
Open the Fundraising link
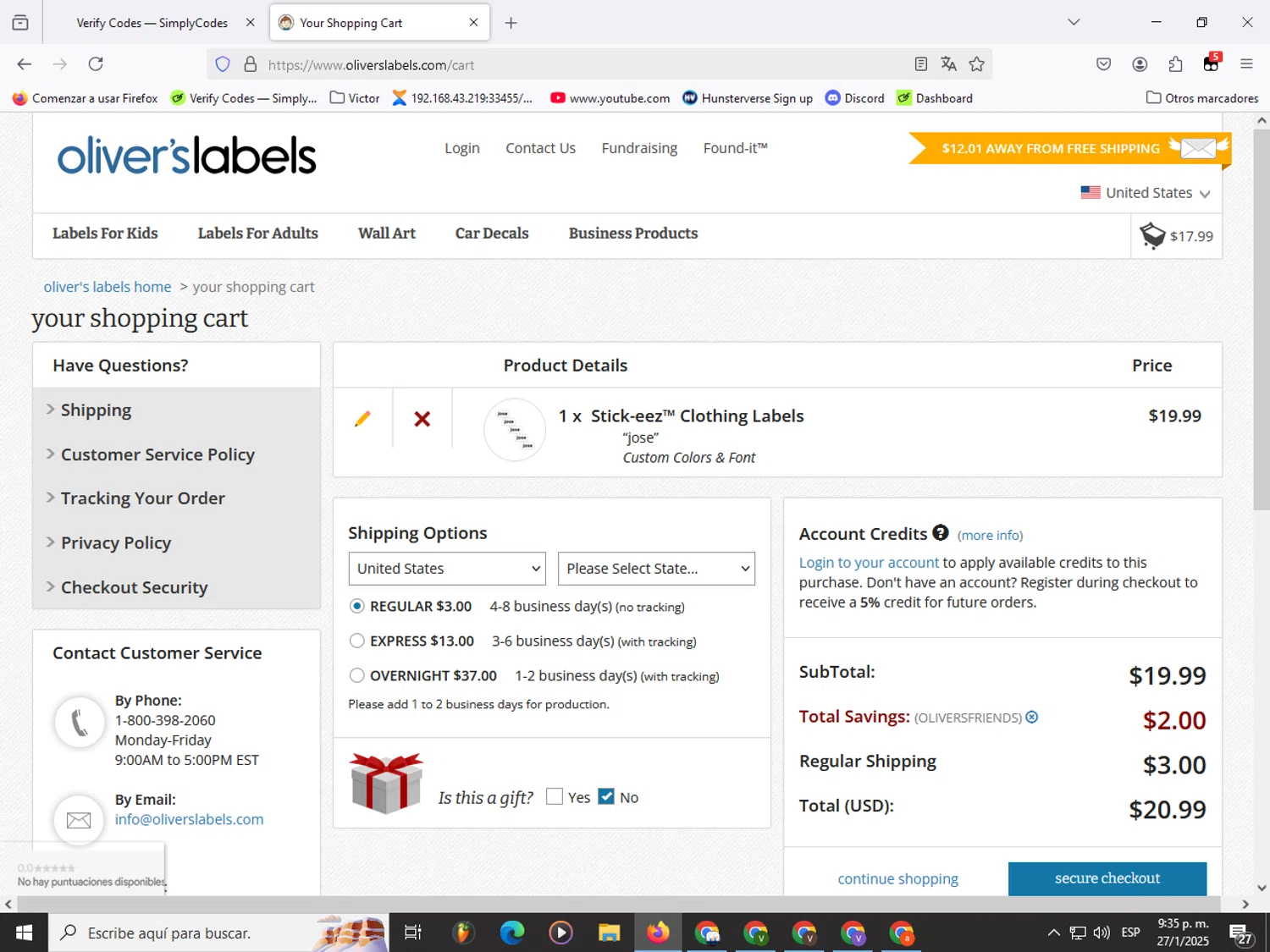[639, 148]
